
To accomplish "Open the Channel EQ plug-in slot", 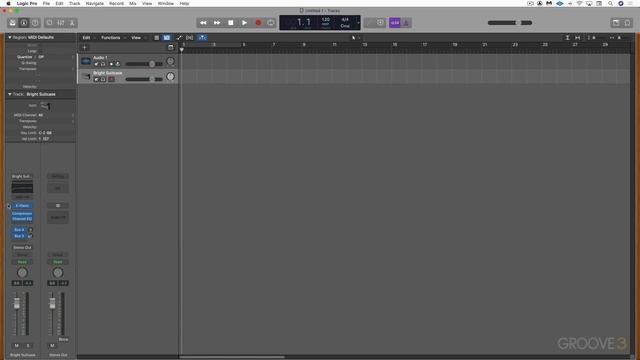I will 22,219.
